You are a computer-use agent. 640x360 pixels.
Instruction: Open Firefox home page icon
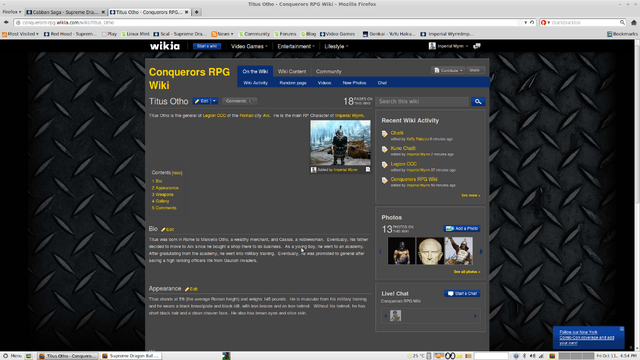pos(633,22)
